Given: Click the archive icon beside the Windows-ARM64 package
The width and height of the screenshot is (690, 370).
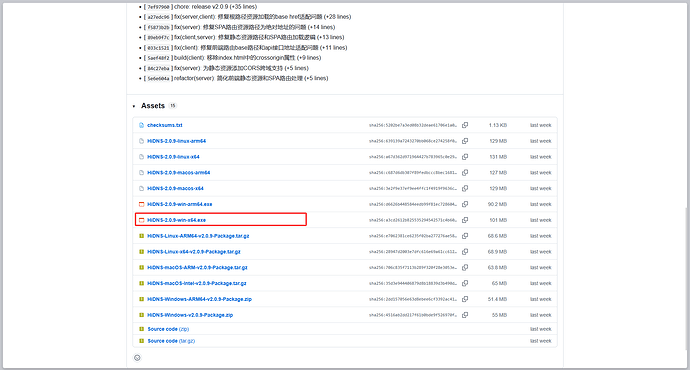Looking at the screenshot, I should click(x=141, y=299).
